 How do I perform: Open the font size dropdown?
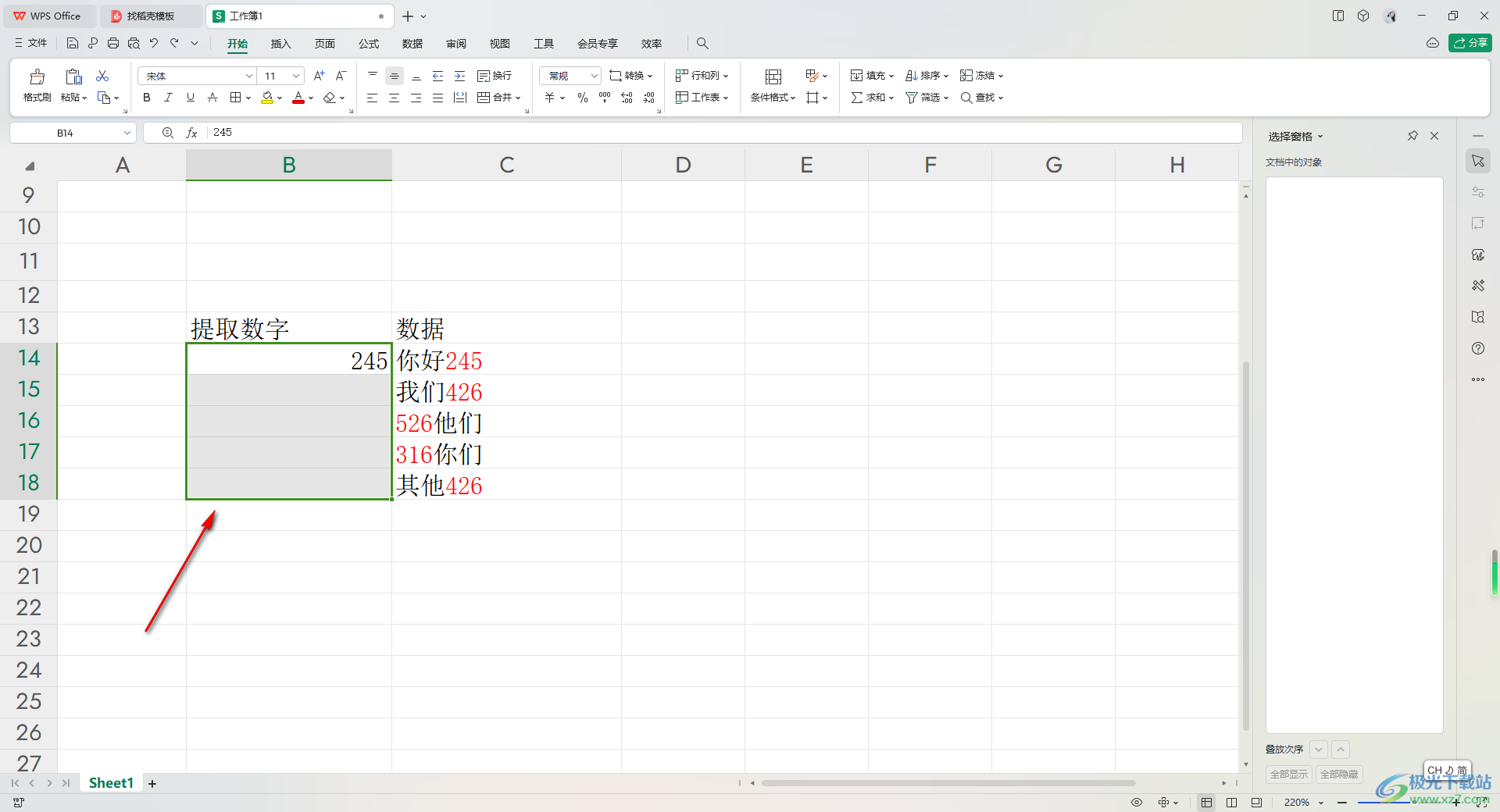point(296,76)
